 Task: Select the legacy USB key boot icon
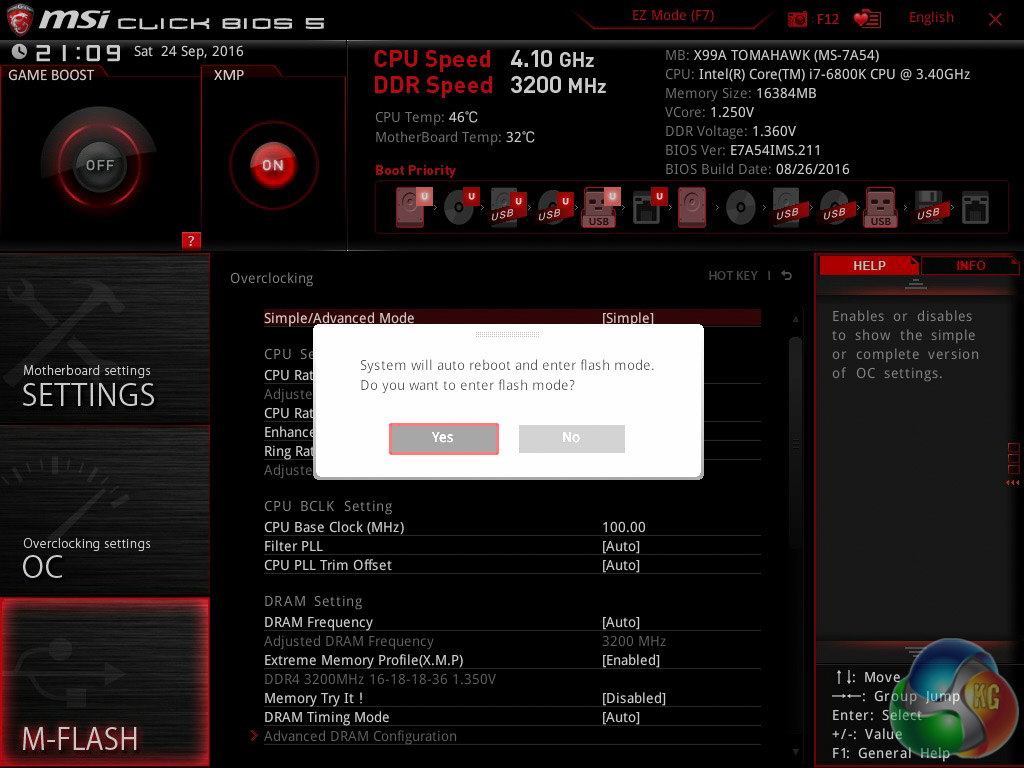click(881, 207)
